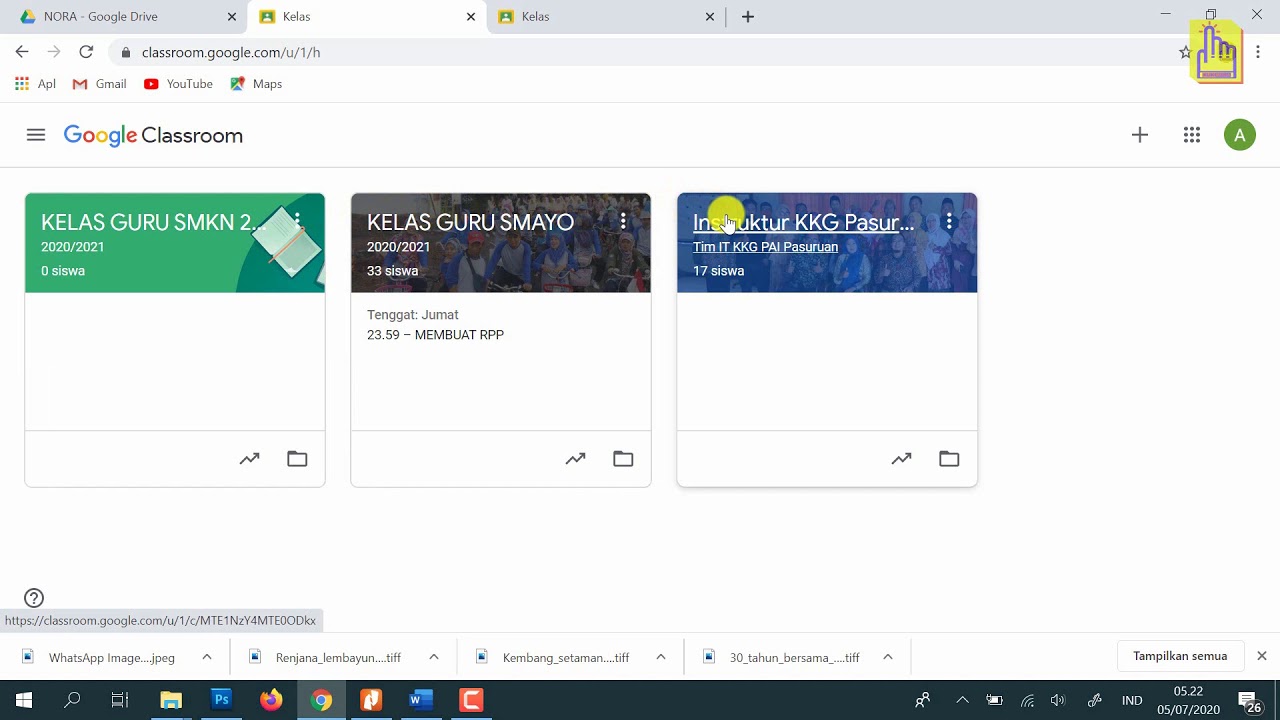The image size is (1280, 720).
Task: Click the help question mark icon
Action: (34, 598)
